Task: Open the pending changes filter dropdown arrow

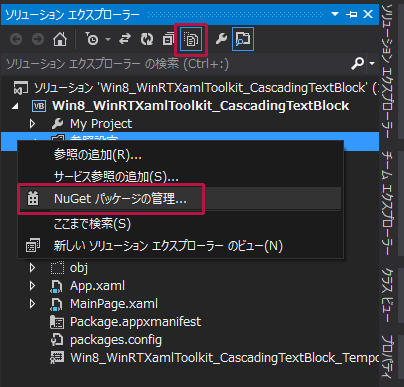Action: coord(108,39)
